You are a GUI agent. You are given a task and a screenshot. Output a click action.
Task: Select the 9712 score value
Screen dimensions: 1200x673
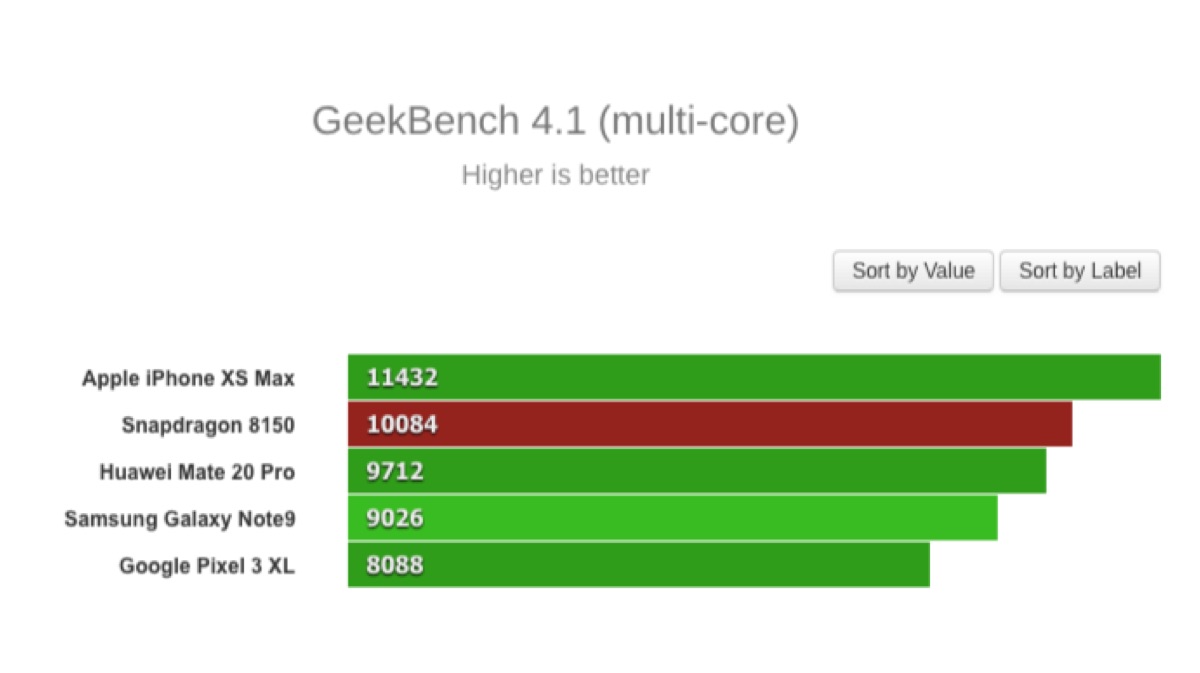395,471
